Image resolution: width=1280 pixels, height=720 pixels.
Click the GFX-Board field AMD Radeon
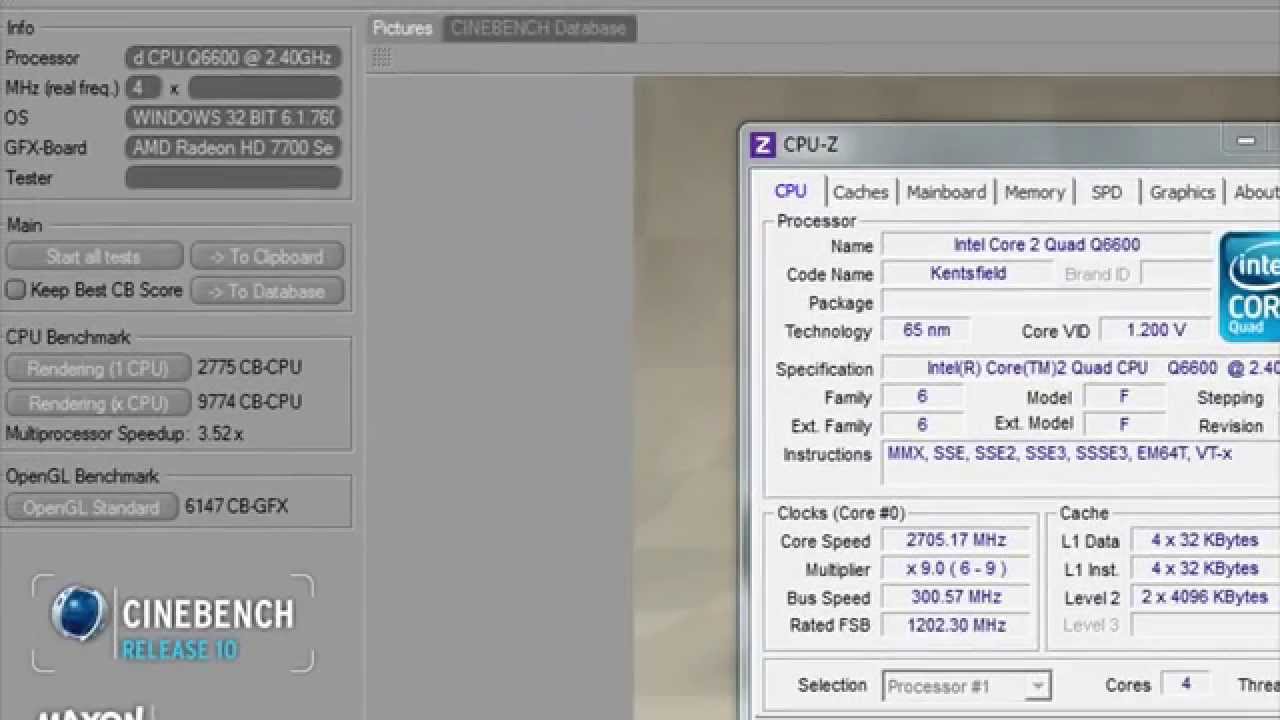tap(233, 148)
